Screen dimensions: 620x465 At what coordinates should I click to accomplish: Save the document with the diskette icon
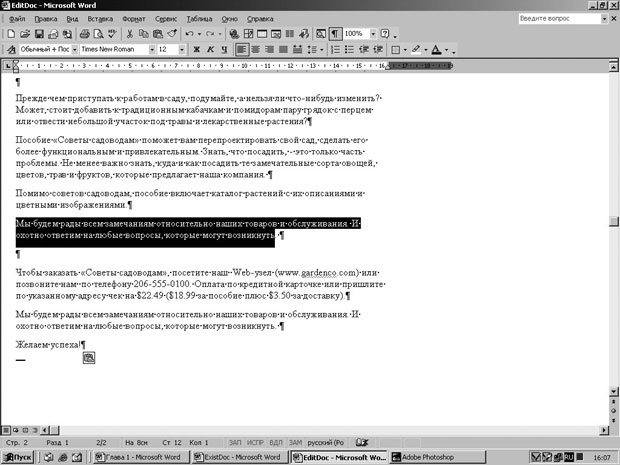39,34
